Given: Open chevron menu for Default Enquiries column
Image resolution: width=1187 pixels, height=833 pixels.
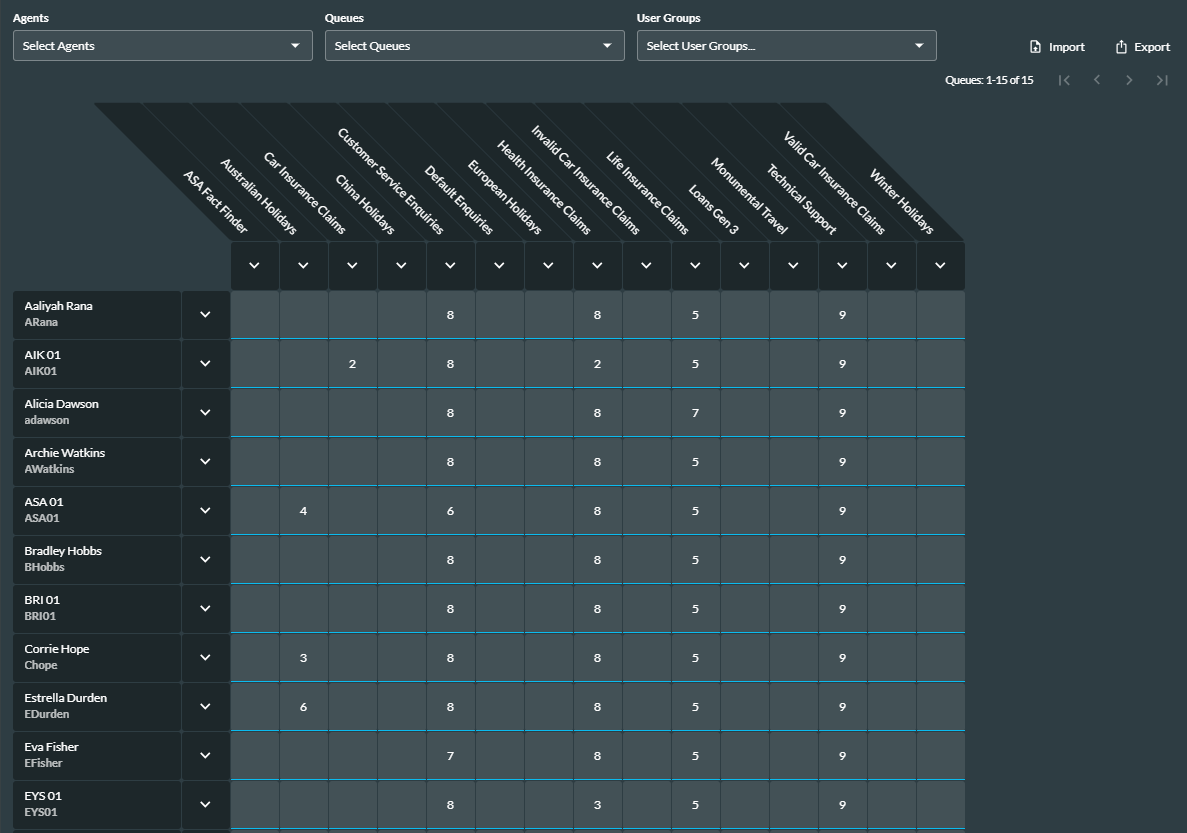Looking at the screenshot, I should pyautogui.click(x=499, y=266).
